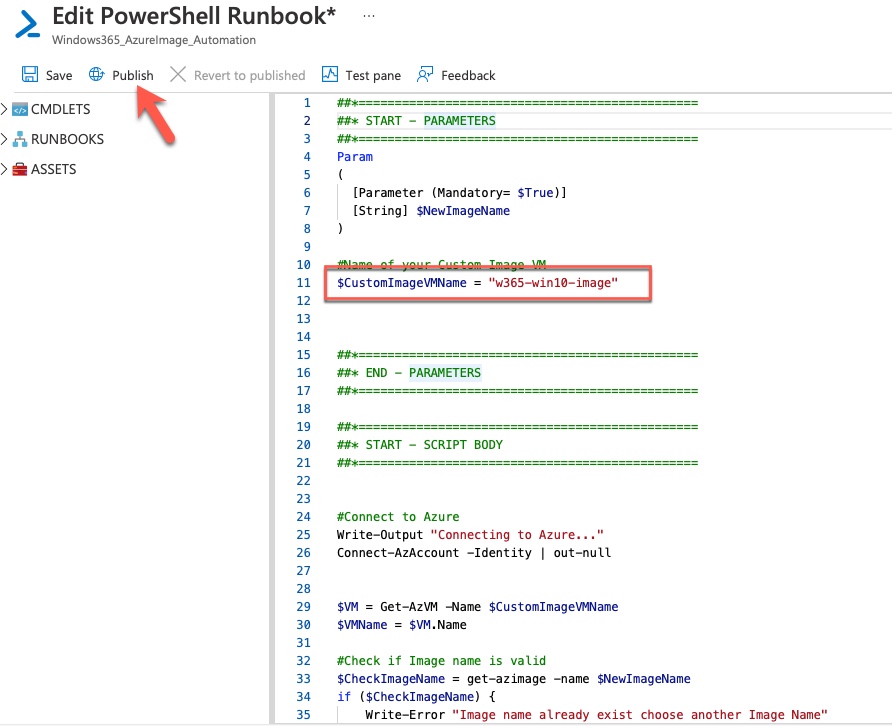
Task: Click the "w365-win10-image" string value
Action: tap(553, 283)
